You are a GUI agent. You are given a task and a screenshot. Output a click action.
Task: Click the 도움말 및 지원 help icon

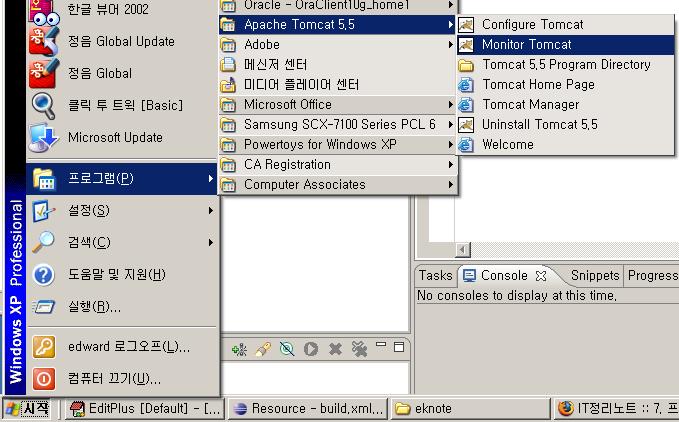43,275
